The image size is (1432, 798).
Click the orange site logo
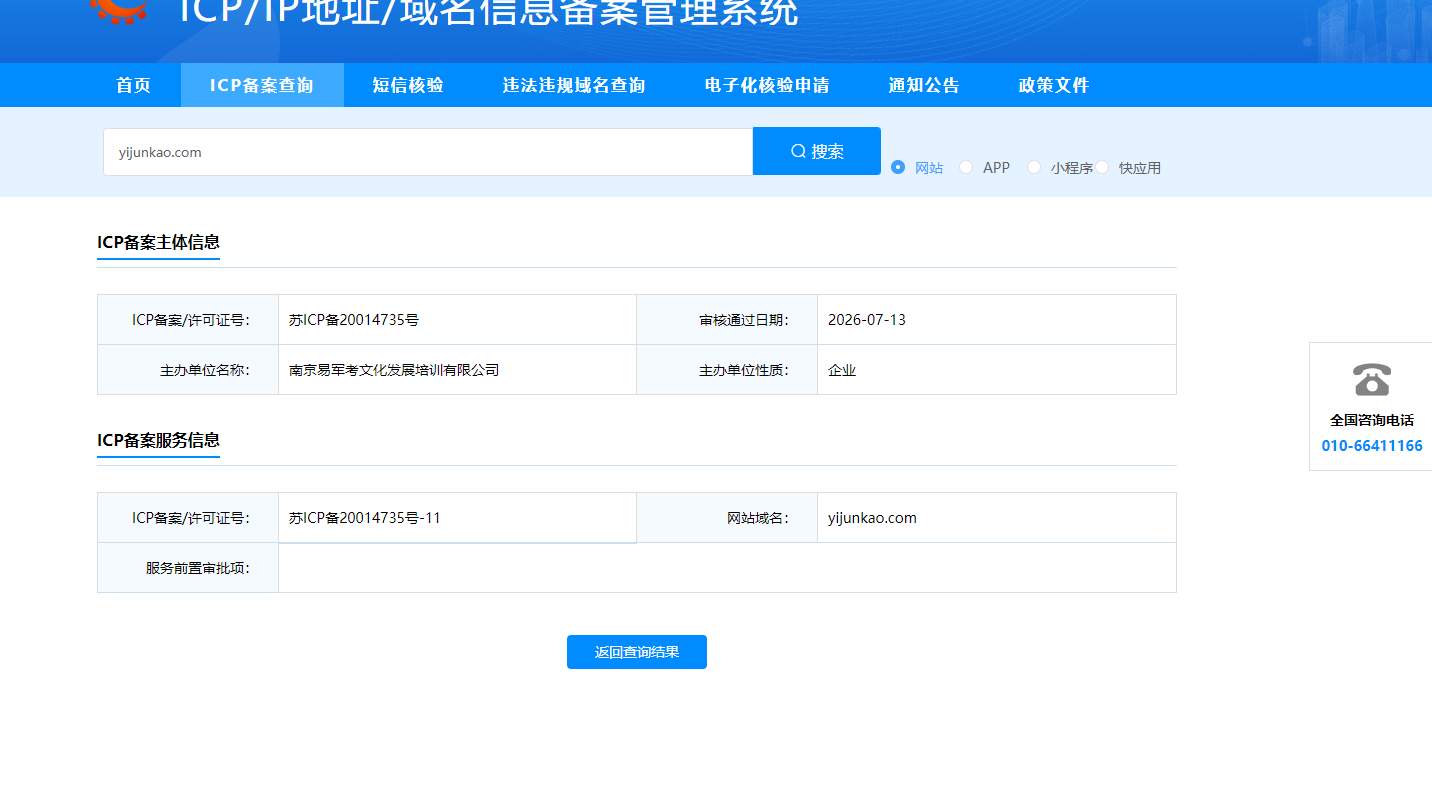tap(118, 10)
